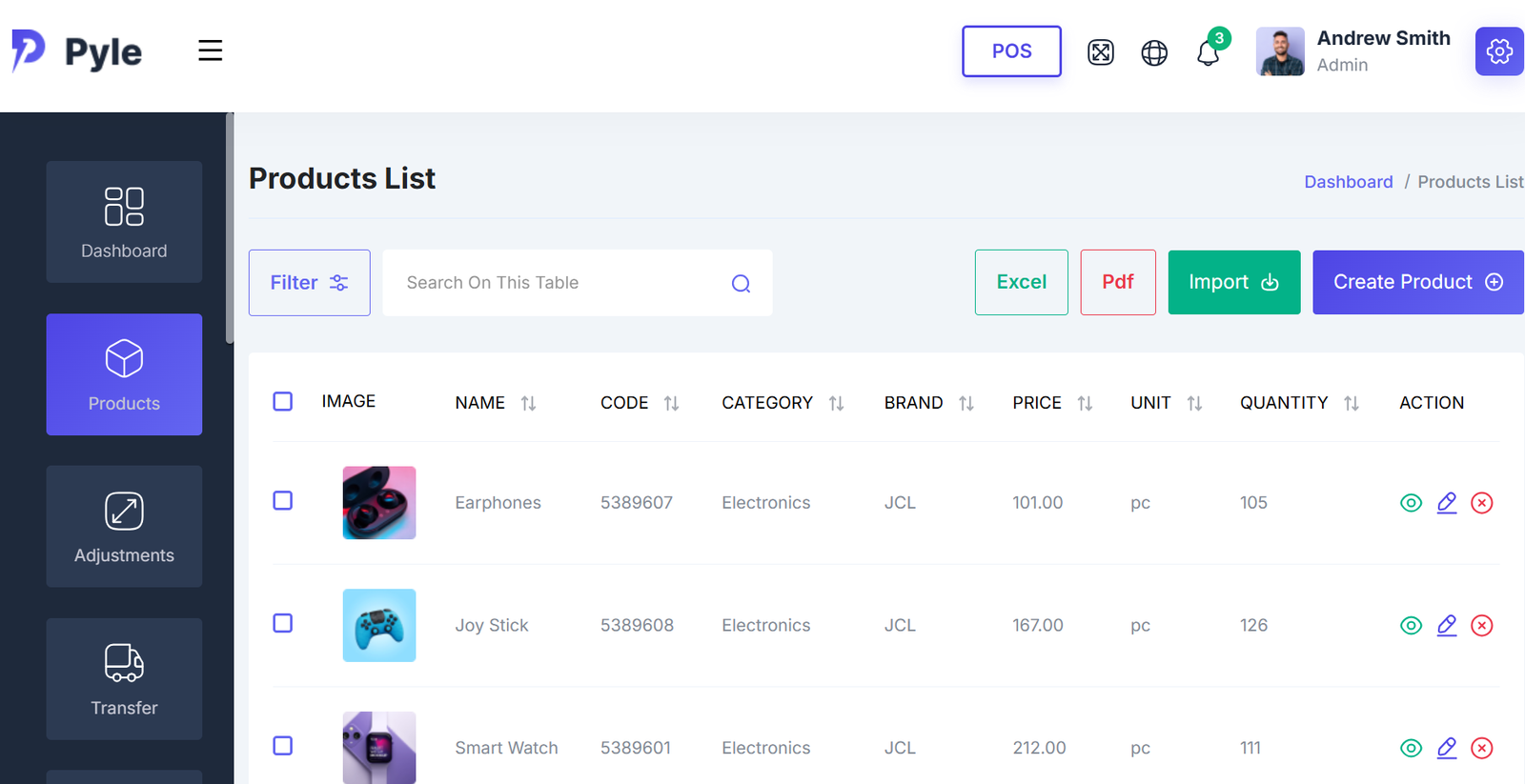Open the settings gear button
The width and height of the screenshot is (1525, 784).
pyautogui.click(x=1498, y=51)
